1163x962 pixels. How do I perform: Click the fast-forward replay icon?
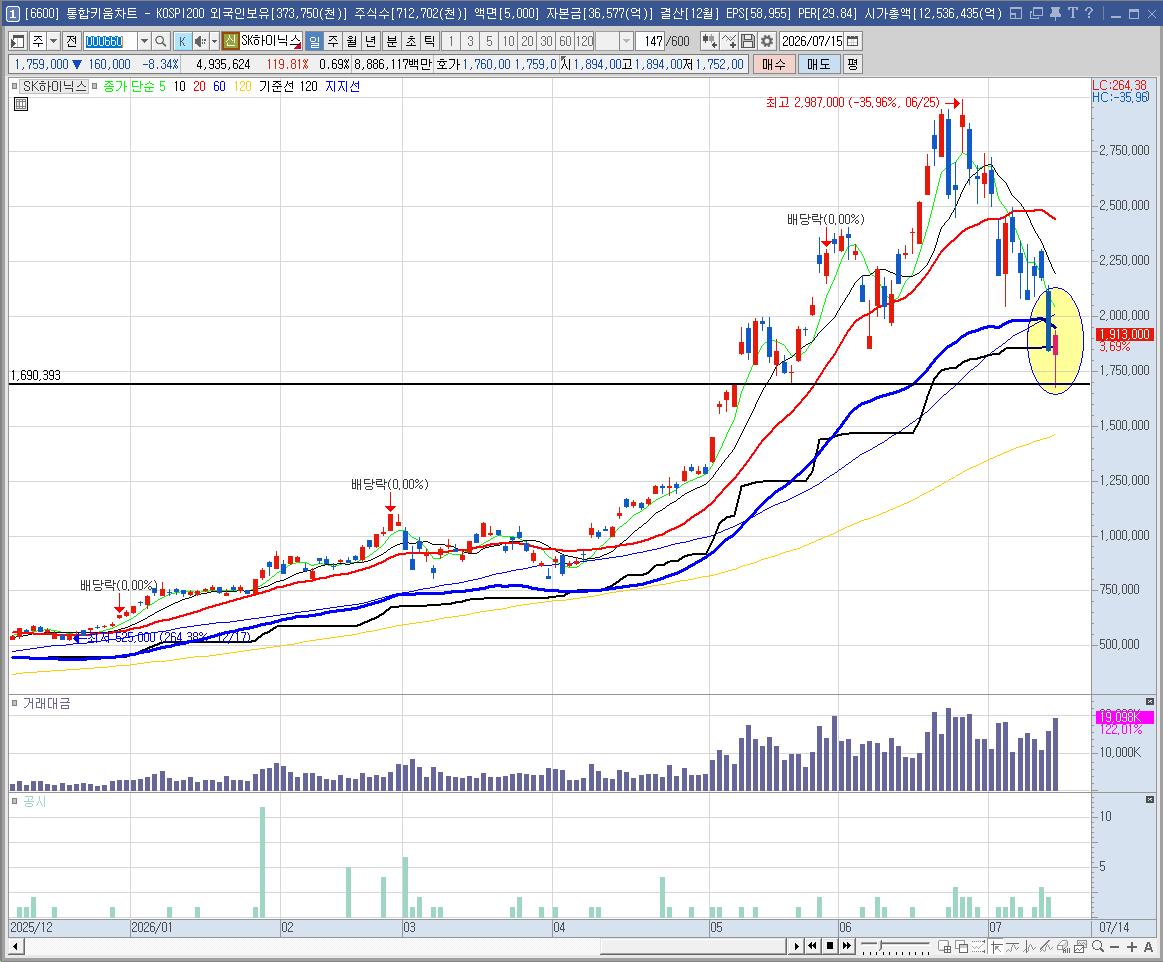[x=846, y=946]
